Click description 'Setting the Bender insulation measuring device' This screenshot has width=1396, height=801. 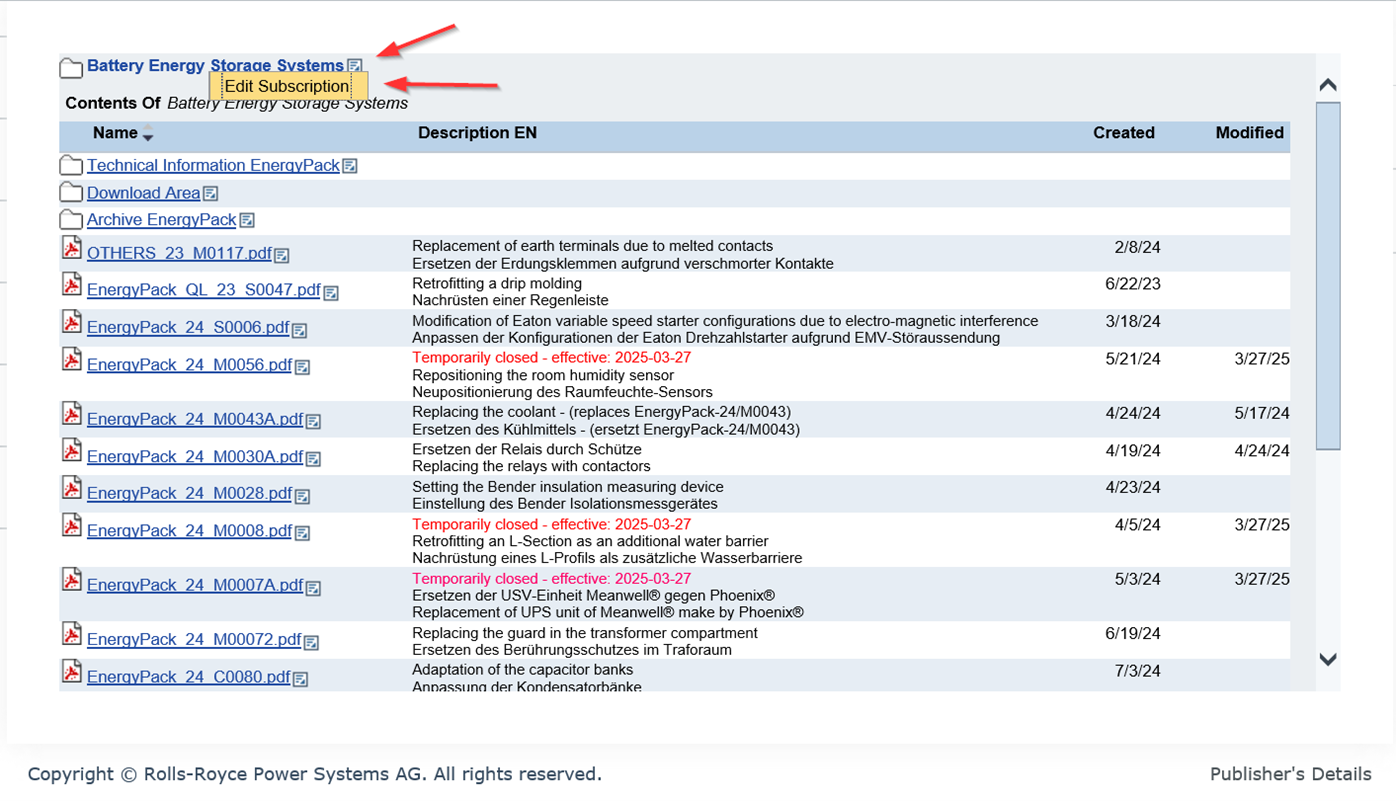coord(567,487)
